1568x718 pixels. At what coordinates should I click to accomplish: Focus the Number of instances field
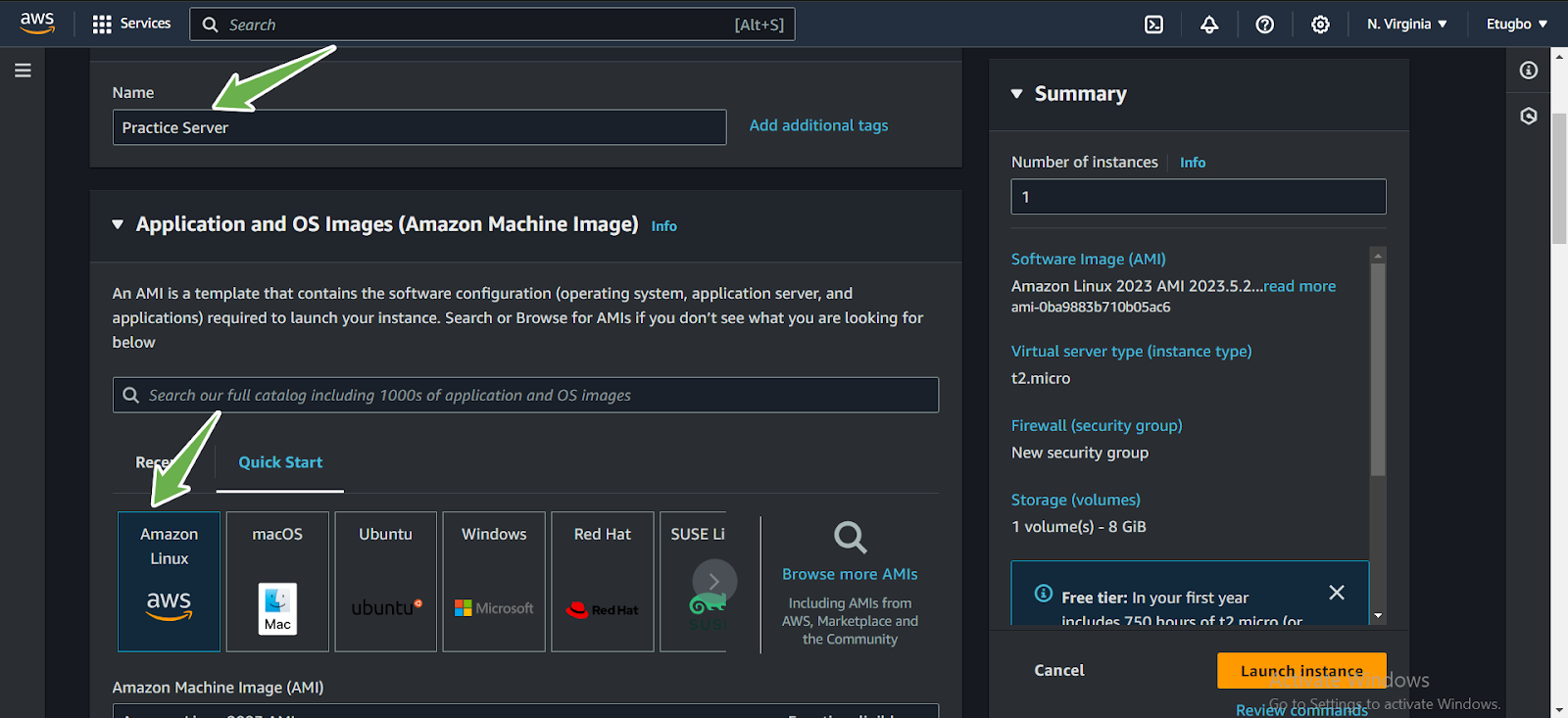pyautogui.click(x=1199, y=197)
